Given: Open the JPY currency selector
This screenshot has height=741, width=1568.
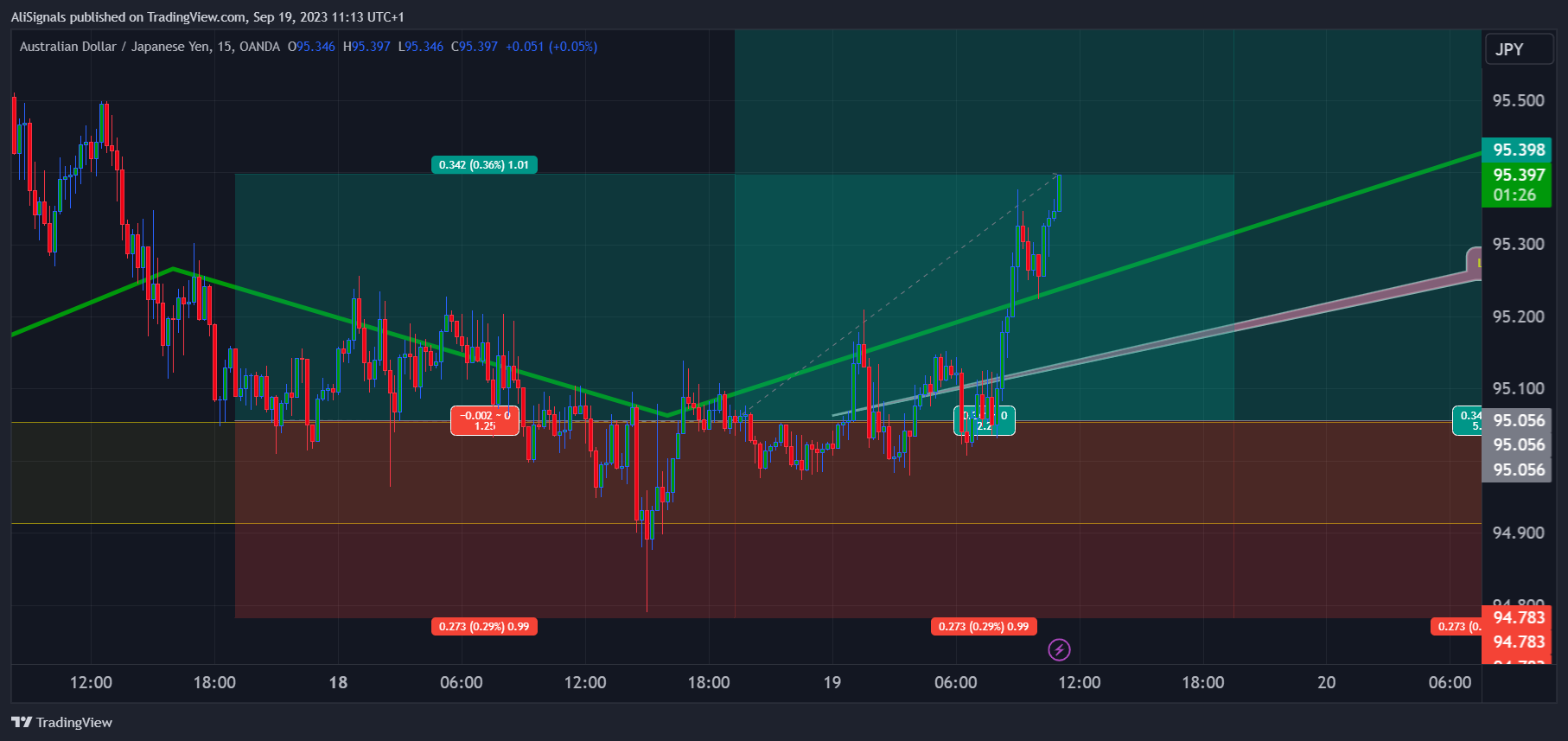Looking at the screenshot, I should (1518, 49).
